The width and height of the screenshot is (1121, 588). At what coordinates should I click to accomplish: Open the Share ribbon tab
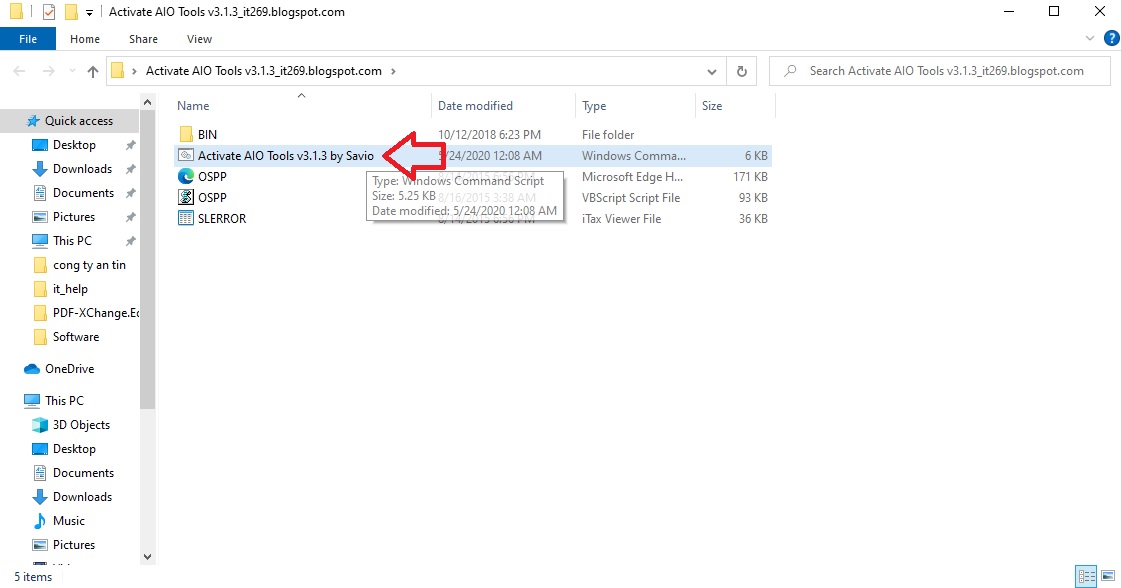(x=142, y=38)
